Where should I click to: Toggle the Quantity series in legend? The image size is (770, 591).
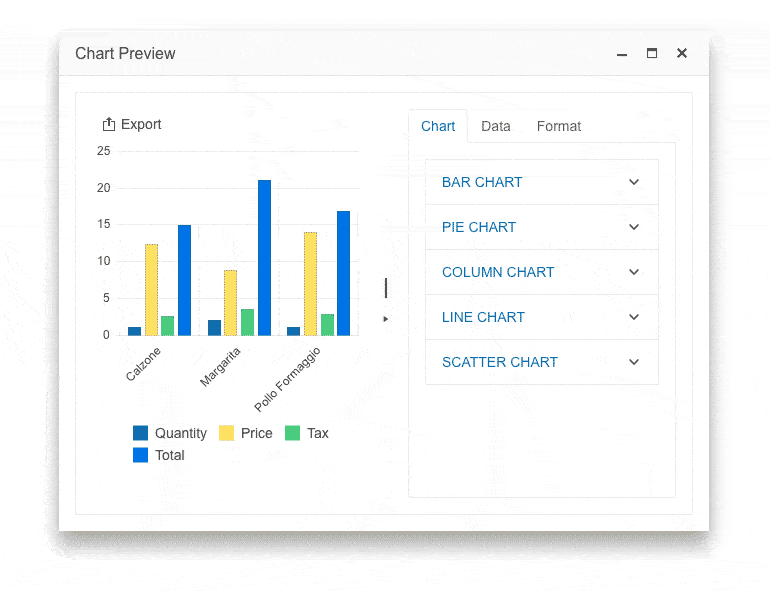tap(169, 433)
